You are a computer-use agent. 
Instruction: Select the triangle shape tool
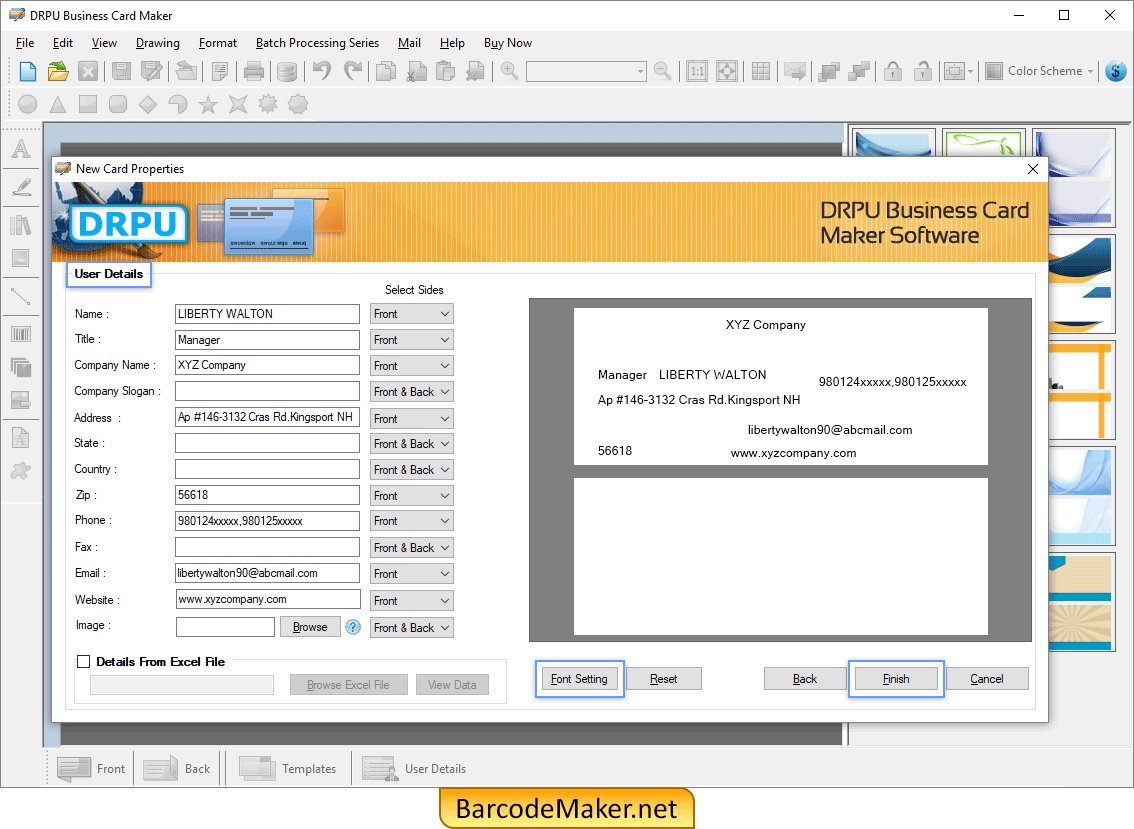click(58, 104)
